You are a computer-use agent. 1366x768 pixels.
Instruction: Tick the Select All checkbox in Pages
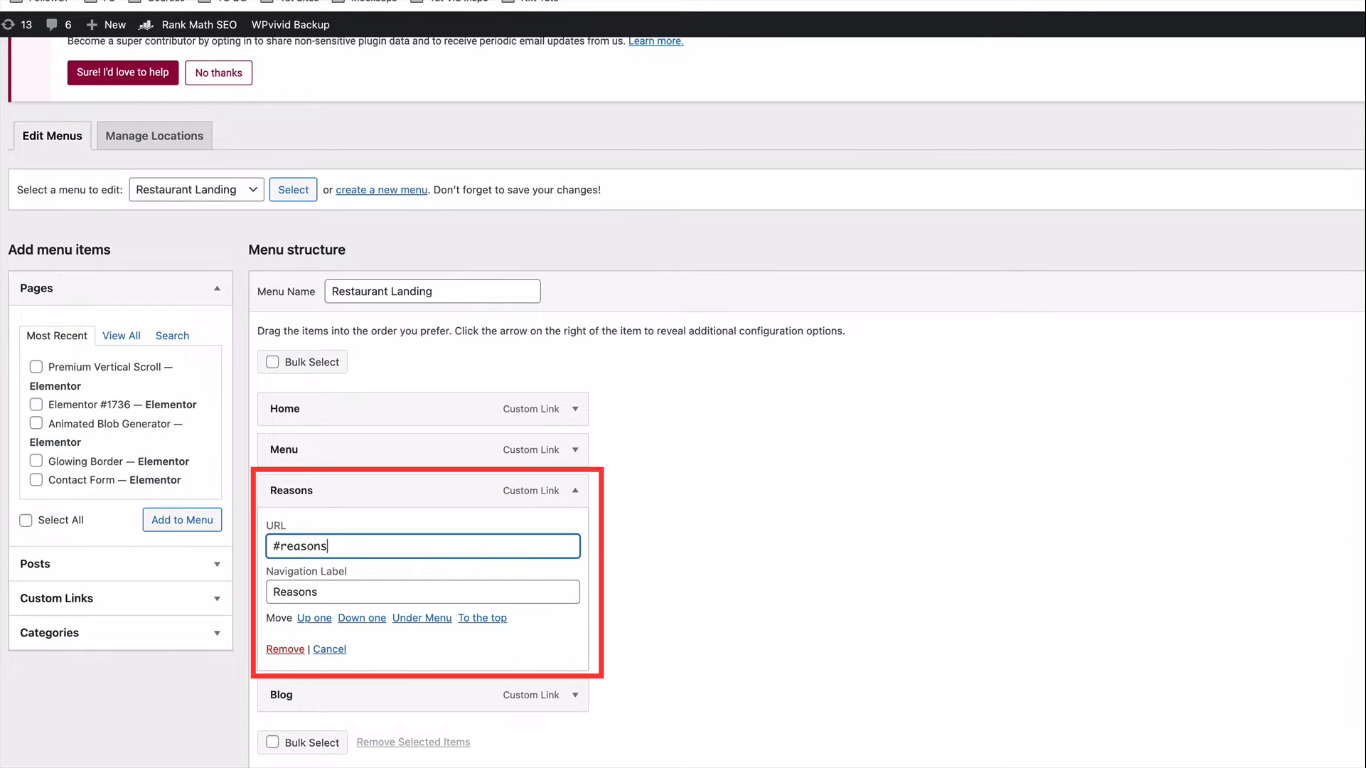pyautogui.click(x=26, y=520)
